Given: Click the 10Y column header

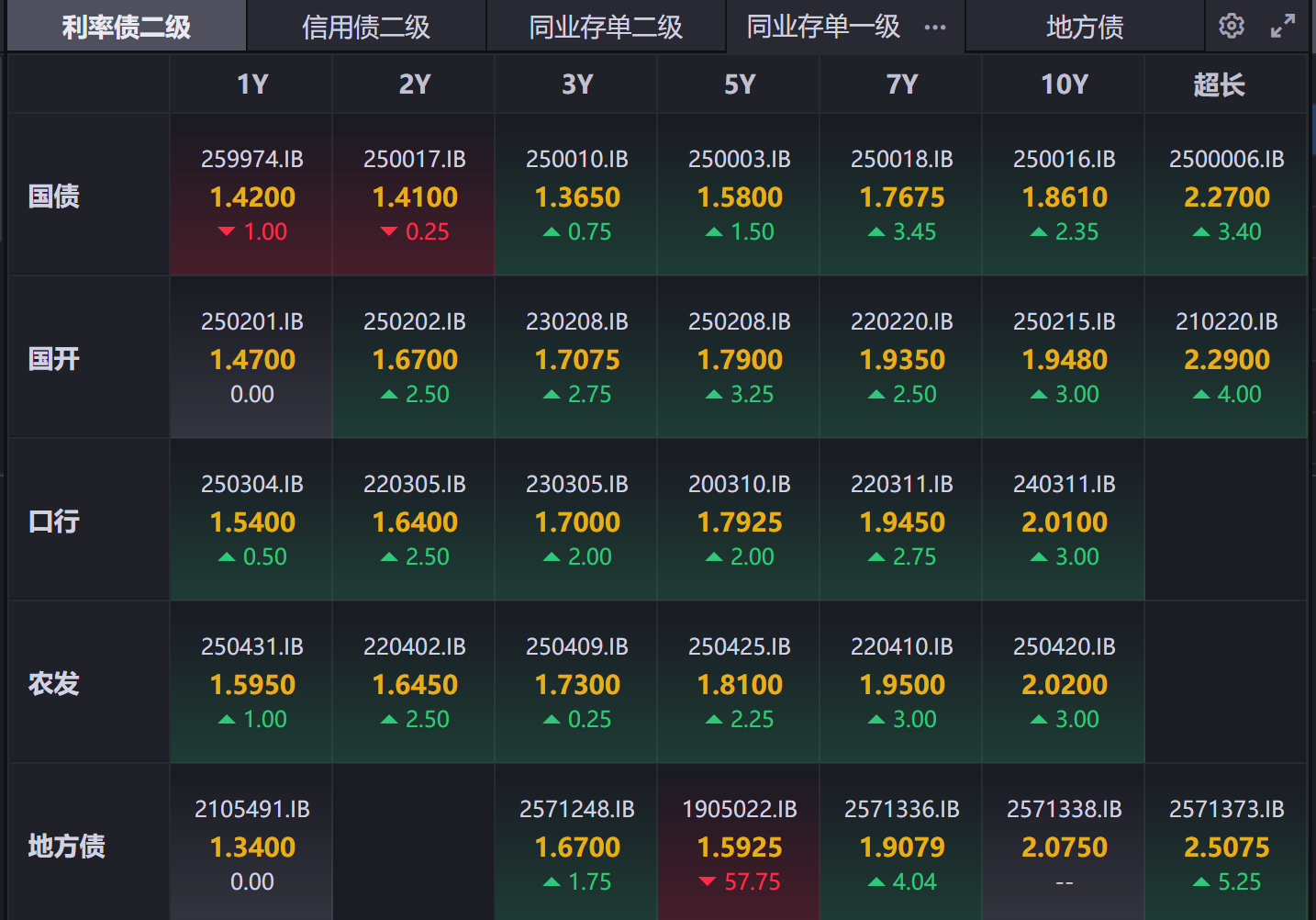Looking at the screenshot, I should pos(1064,84).
